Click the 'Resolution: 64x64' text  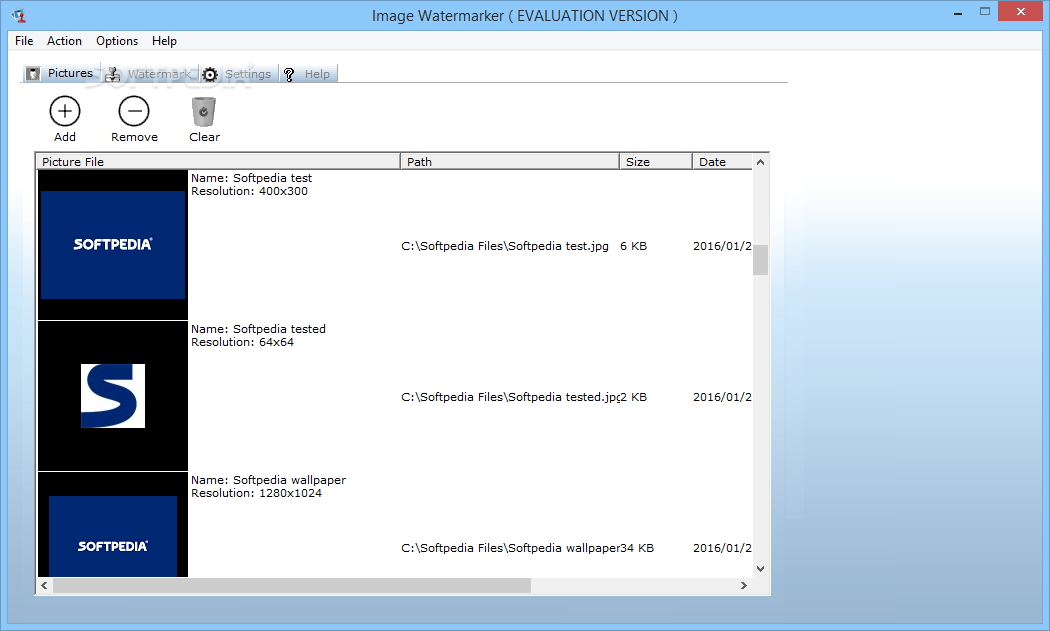[242, 342]
